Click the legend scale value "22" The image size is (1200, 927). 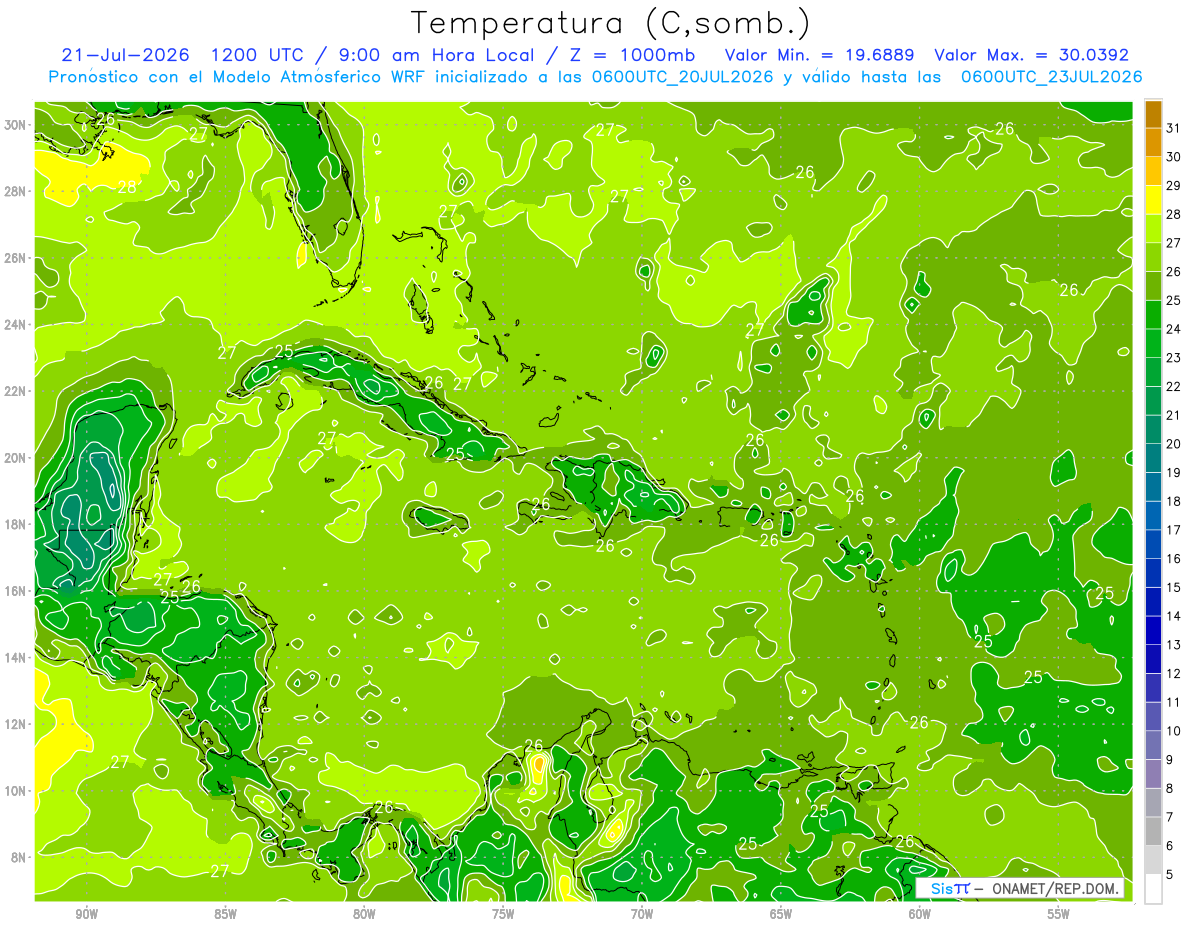click(1173, 386)
